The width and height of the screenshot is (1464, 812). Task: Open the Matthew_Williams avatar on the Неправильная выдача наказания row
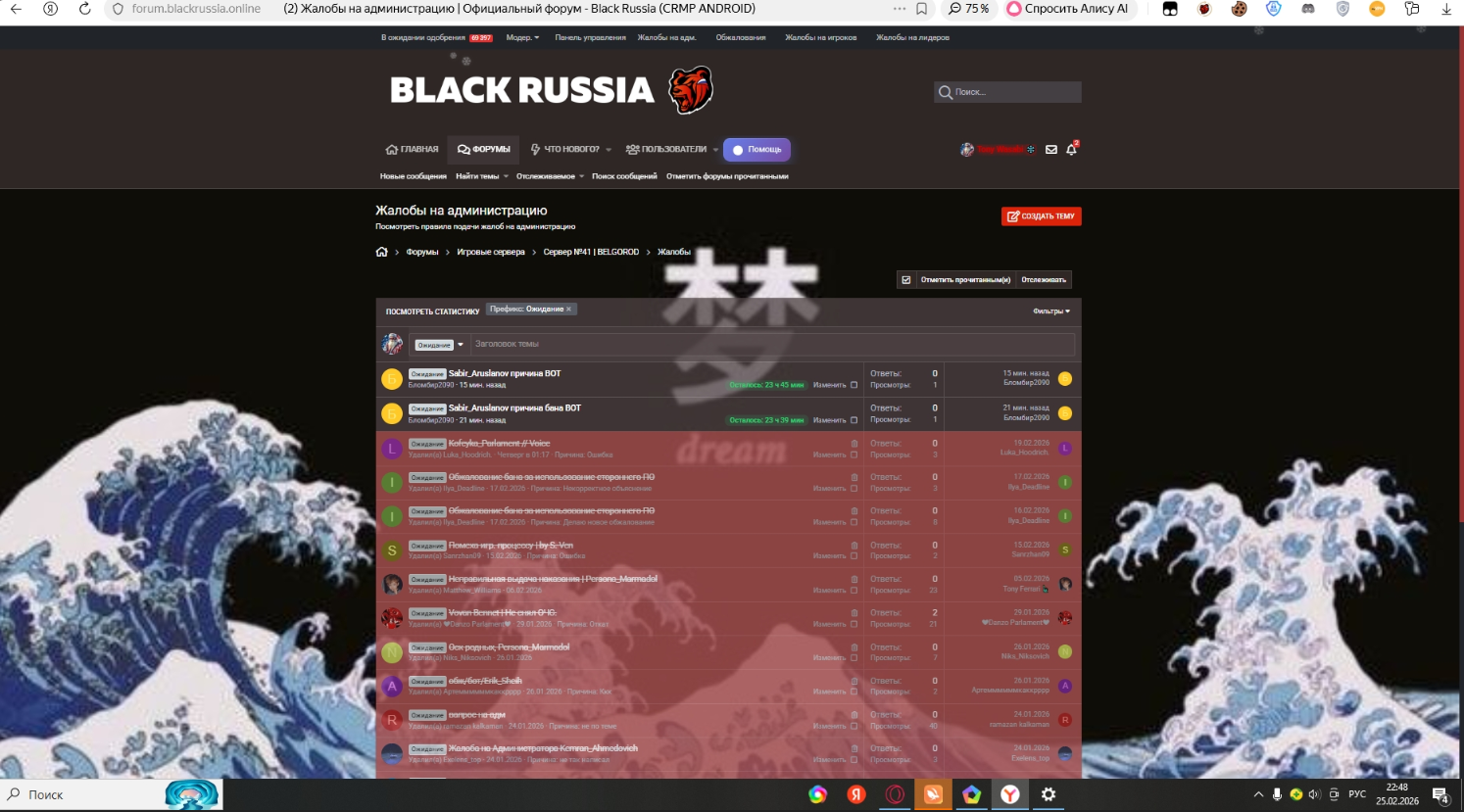392,584
